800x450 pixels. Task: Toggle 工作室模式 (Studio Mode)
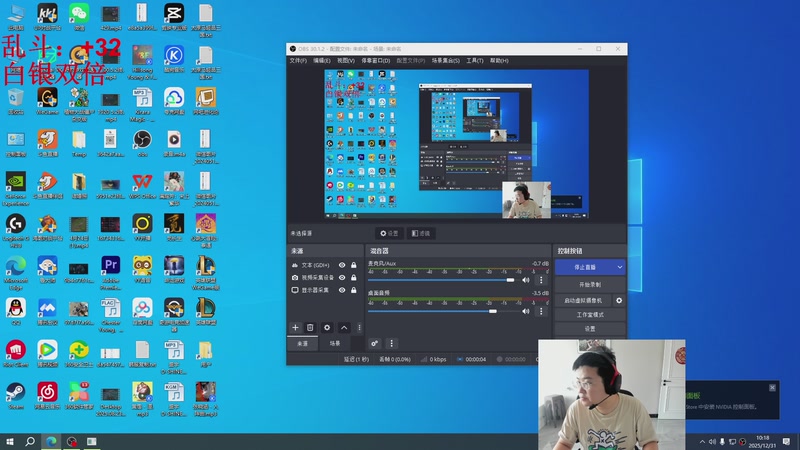click(x=590, y=315)
